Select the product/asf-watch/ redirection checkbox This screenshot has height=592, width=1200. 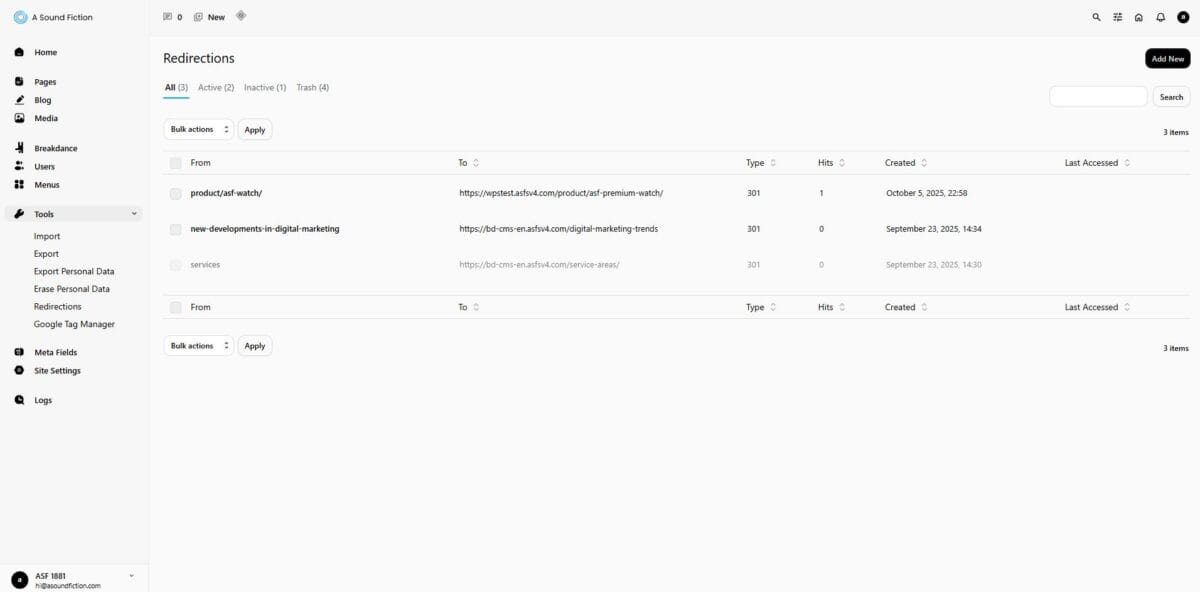pyautogui.click(x=176, y=193)
